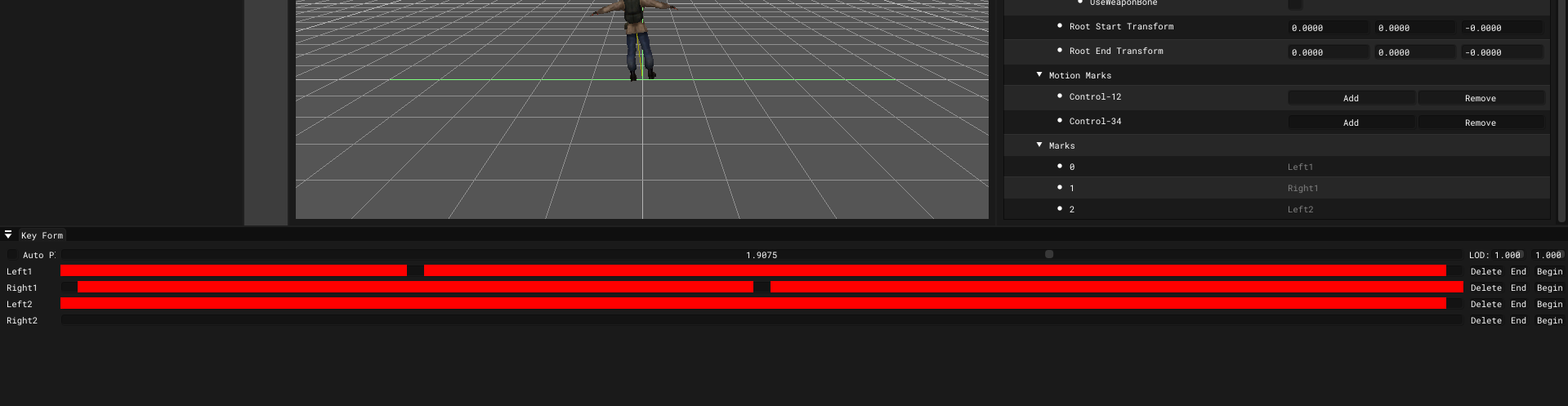Remove the Control-12 motion mark
Image resolution: width=1568 pixels, height=406 pixels.
pos(1480,98)
